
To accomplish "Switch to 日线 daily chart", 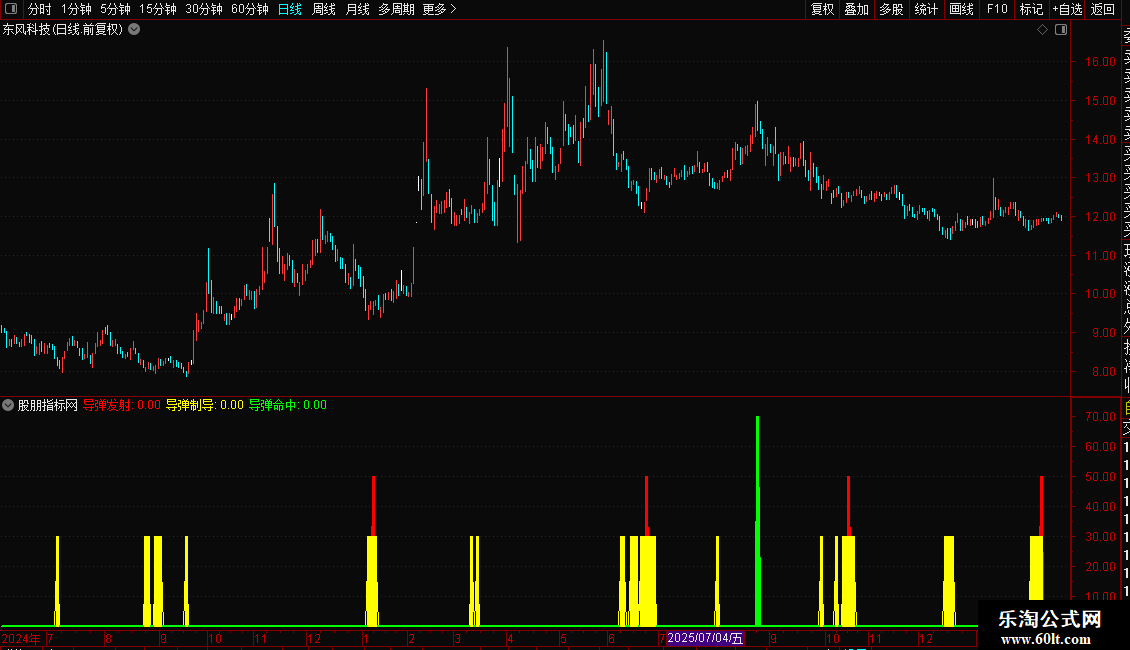I will coord(290,9).
